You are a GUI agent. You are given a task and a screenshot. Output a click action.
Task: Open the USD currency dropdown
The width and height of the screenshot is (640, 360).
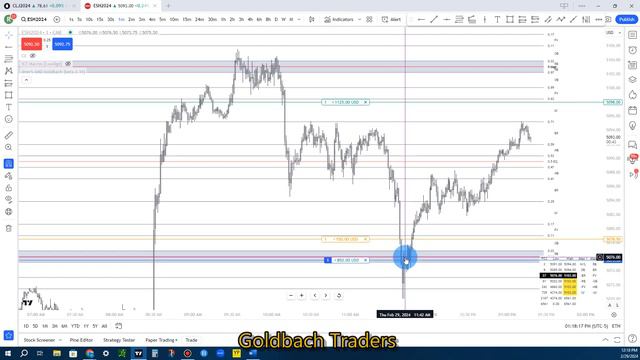(x=613, y=33)
